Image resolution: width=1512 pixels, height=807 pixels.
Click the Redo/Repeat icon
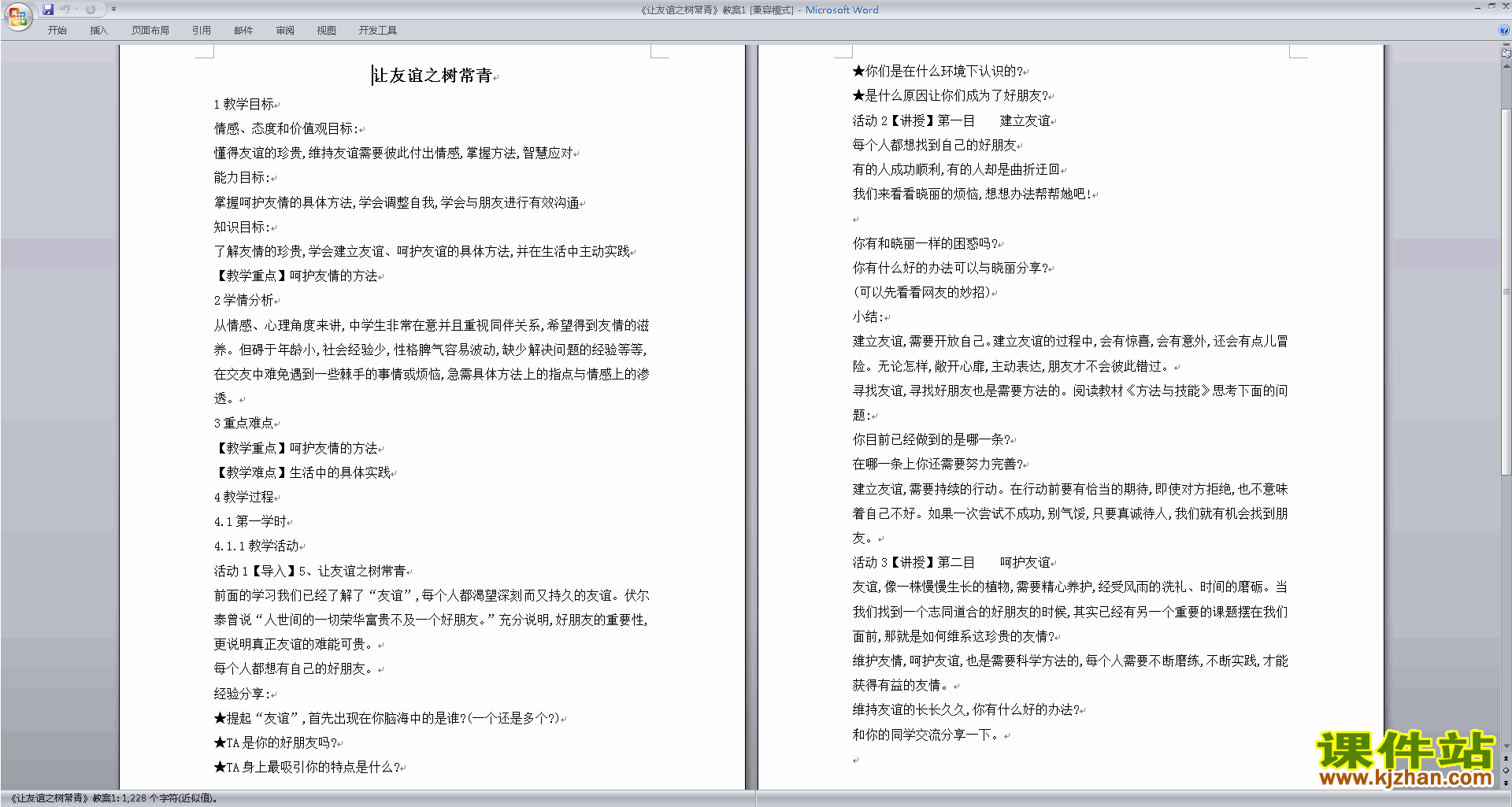coord(91,9)
